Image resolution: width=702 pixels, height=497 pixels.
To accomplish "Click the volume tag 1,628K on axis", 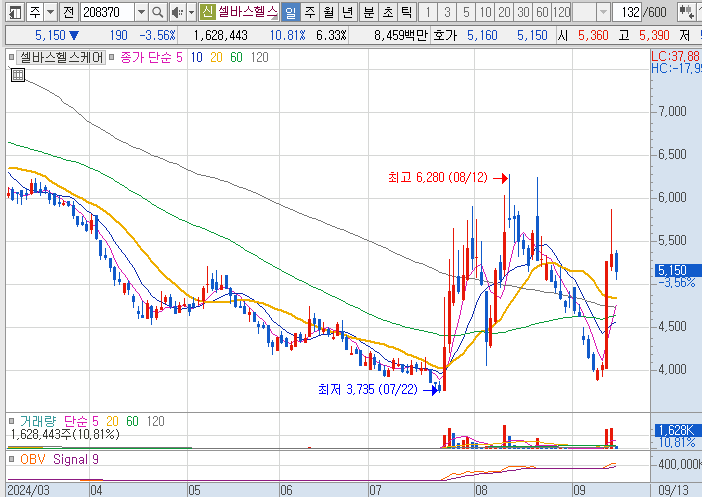I will [676, 430].
